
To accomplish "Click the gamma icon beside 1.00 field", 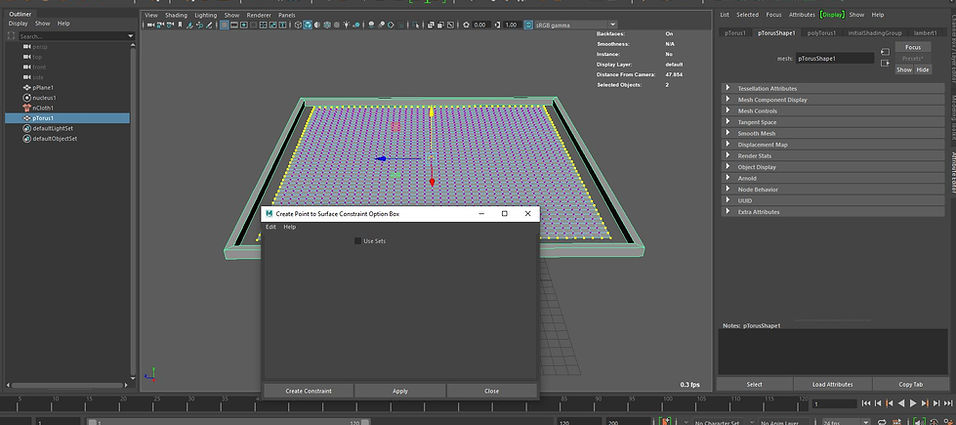I will pos(498,25).
